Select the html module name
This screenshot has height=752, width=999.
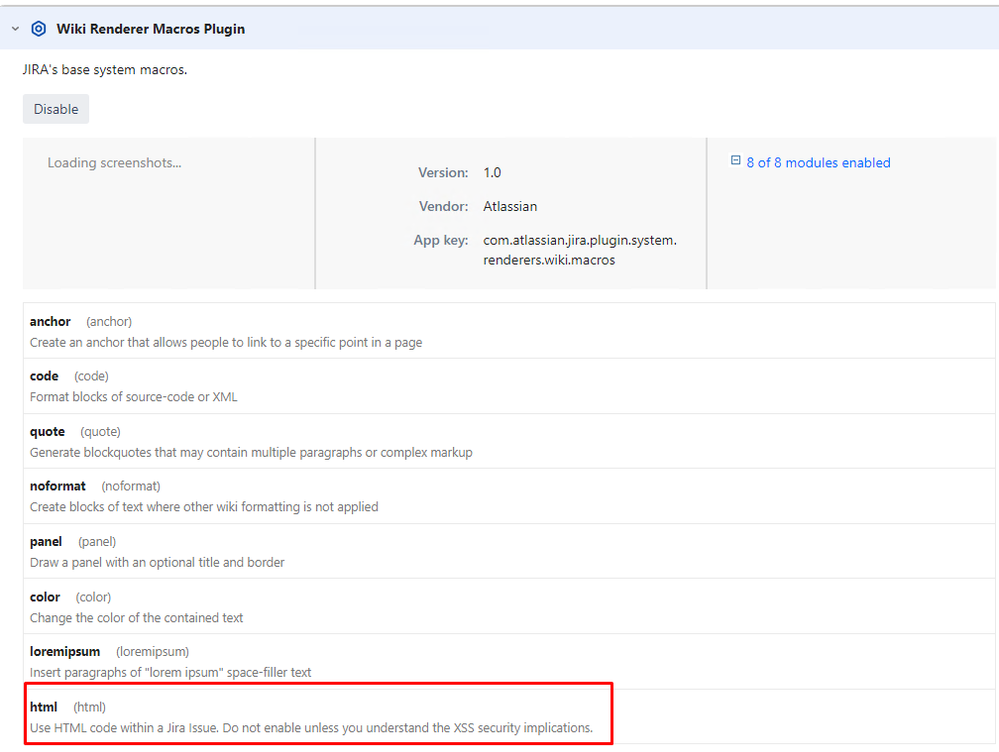tap(43, 707)
